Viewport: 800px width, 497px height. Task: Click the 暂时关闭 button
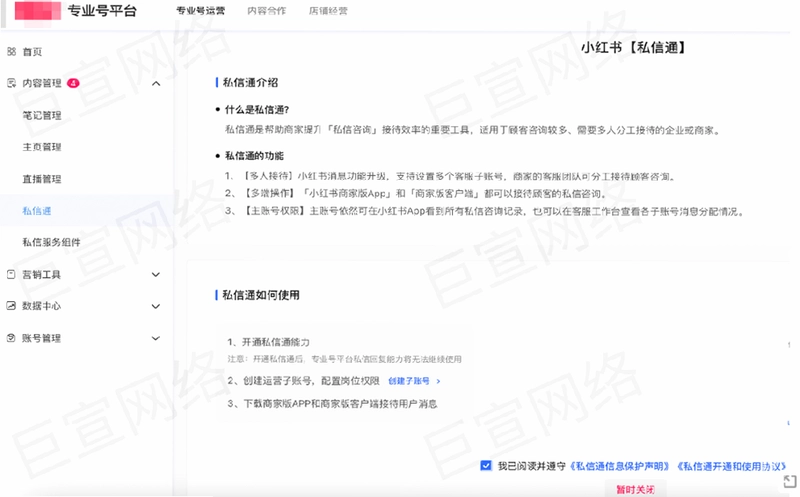(635, 489)
